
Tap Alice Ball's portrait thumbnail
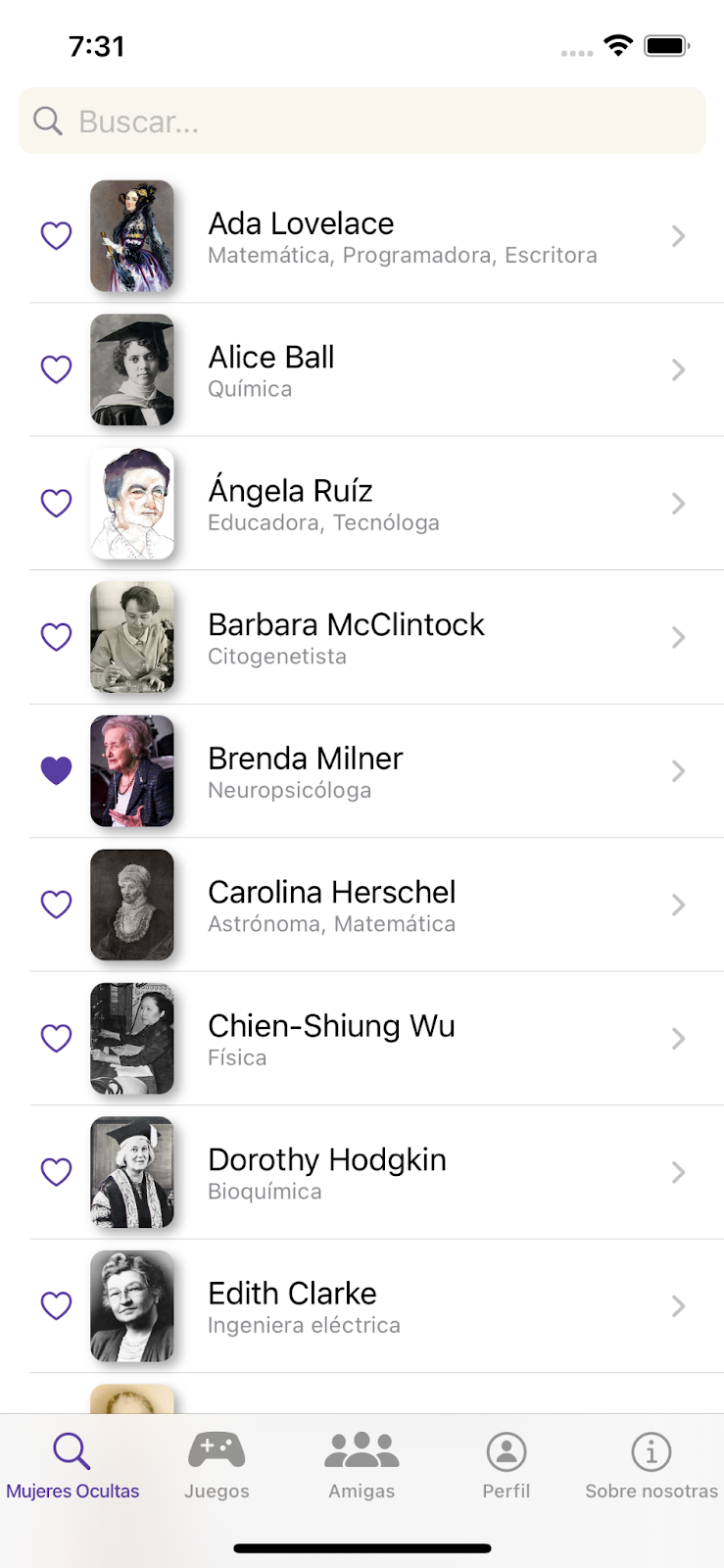(132, 369)
